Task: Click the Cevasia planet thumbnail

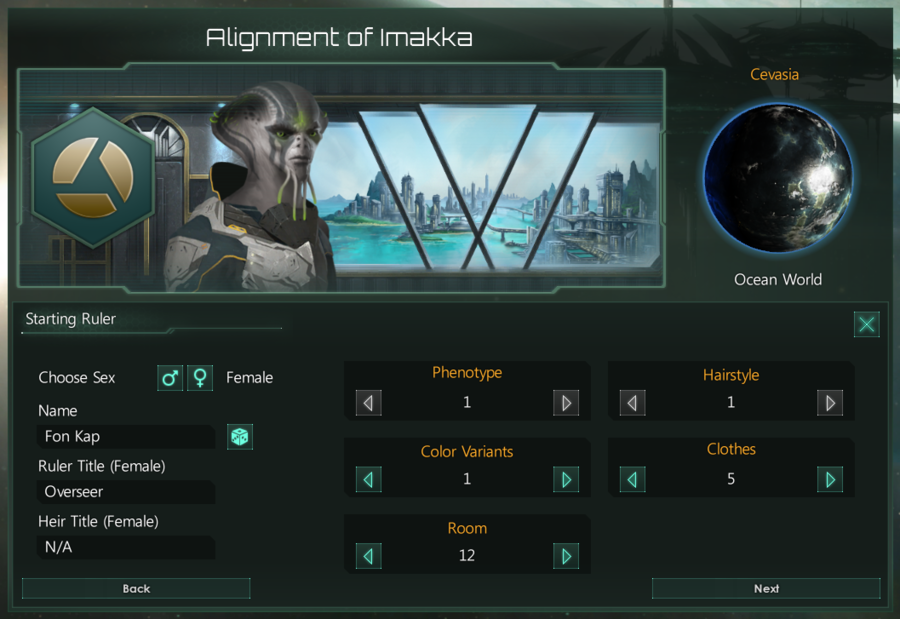Action: click(777, 178)
